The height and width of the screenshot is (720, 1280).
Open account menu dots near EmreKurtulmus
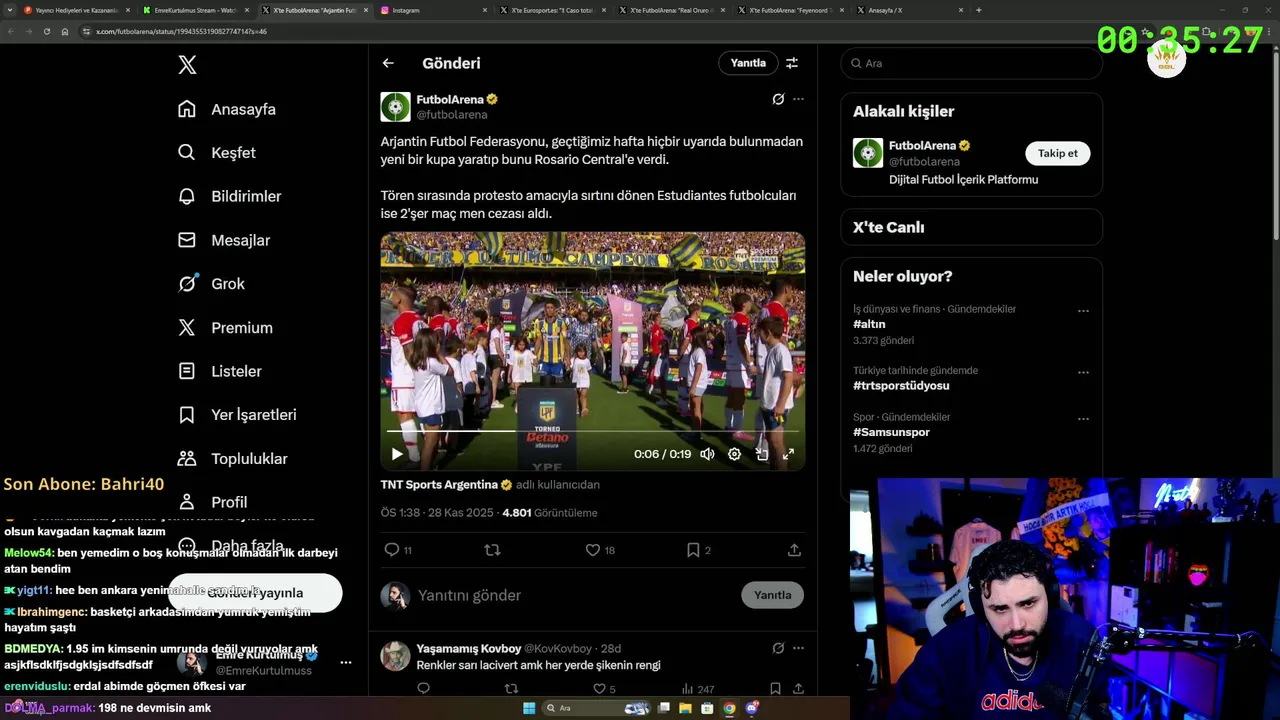(x=346, y=662)
